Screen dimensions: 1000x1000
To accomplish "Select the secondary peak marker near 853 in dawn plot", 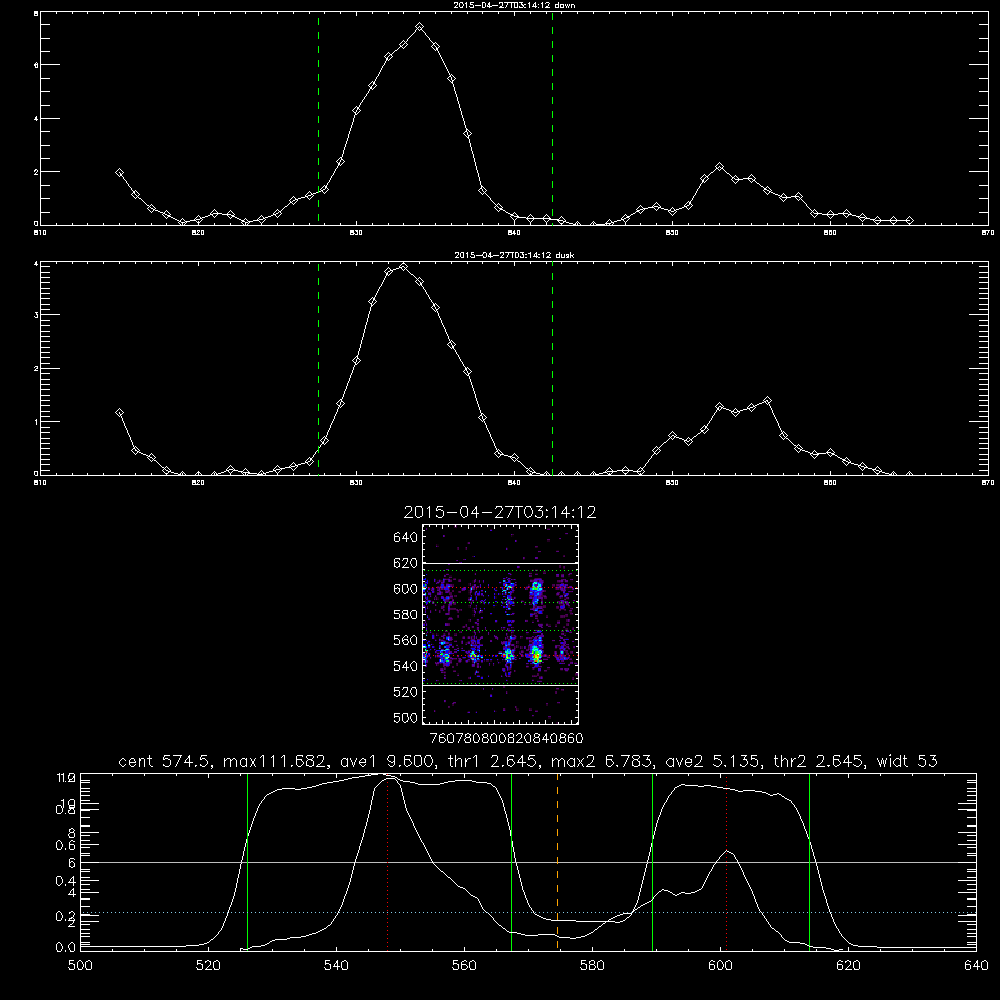I will click(719, 166).
